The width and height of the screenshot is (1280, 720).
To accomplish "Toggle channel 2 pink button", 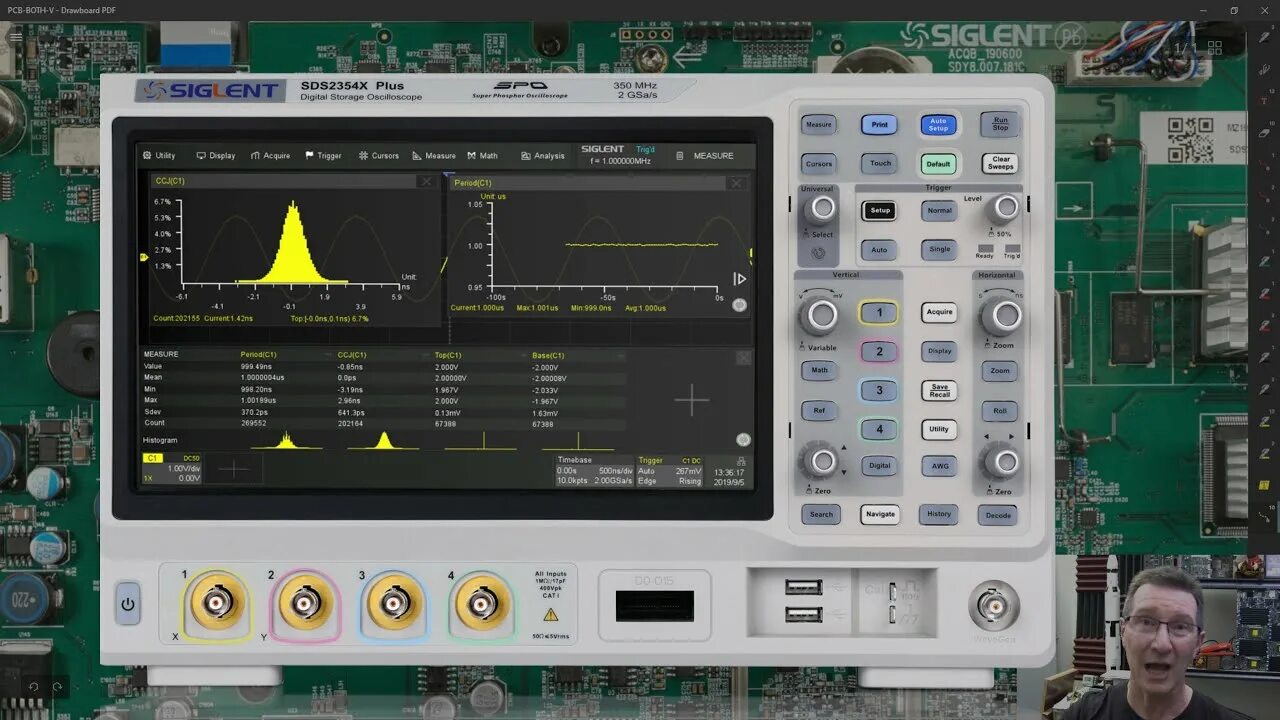I will pos(879,352).
